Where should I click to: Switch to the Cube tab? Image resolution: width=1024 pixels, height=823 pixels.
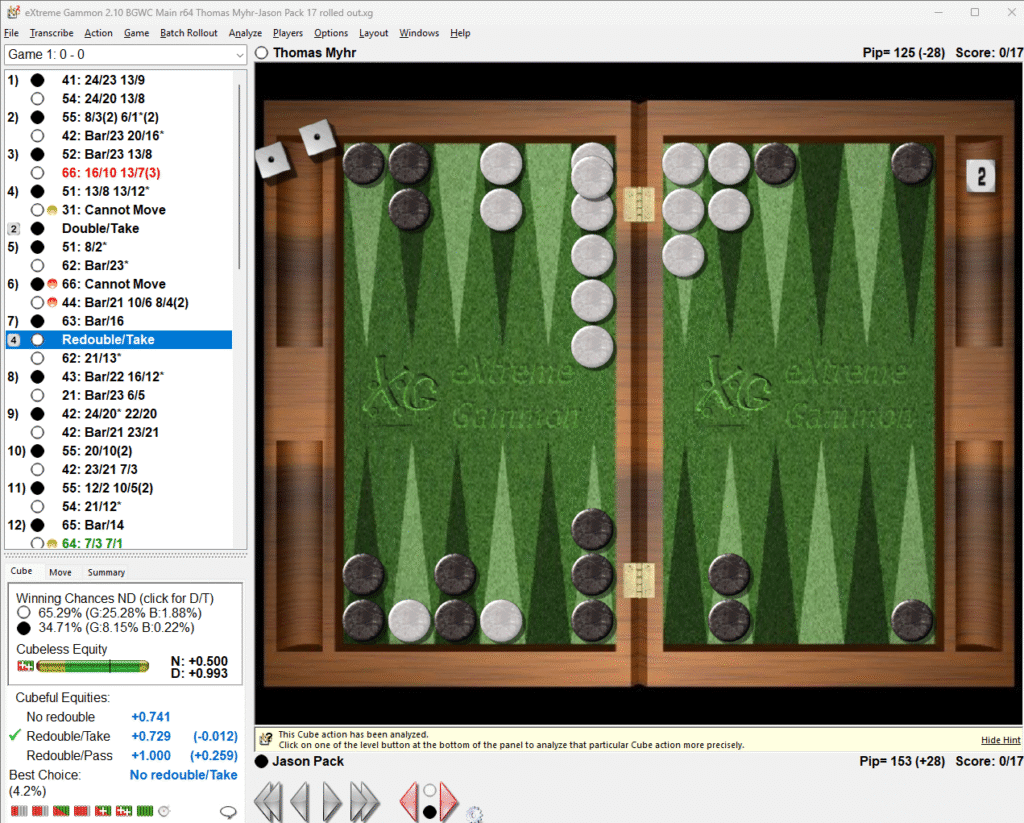pos(21,571)
